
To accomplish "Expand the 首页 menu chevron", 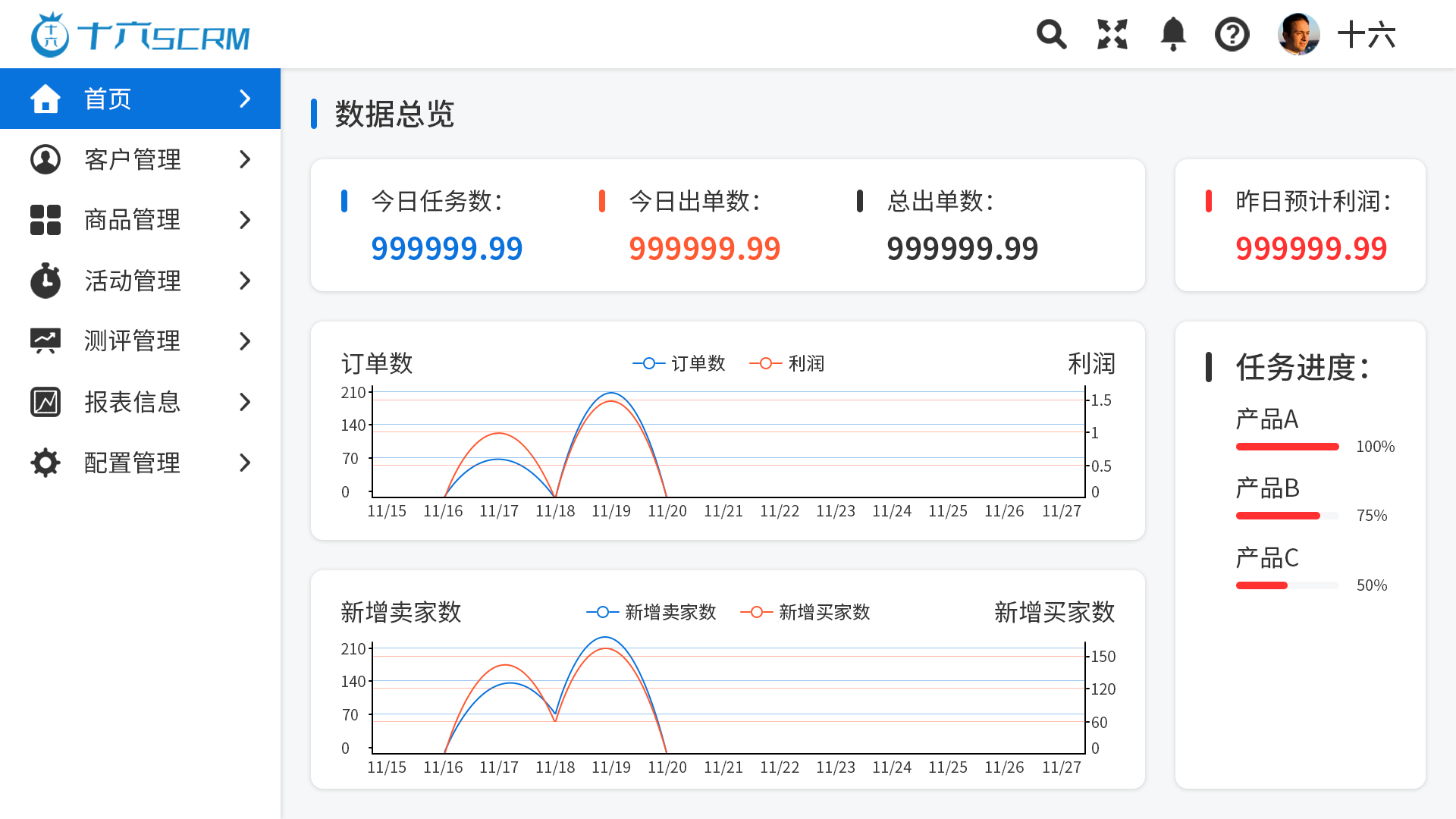I will 244,99.
